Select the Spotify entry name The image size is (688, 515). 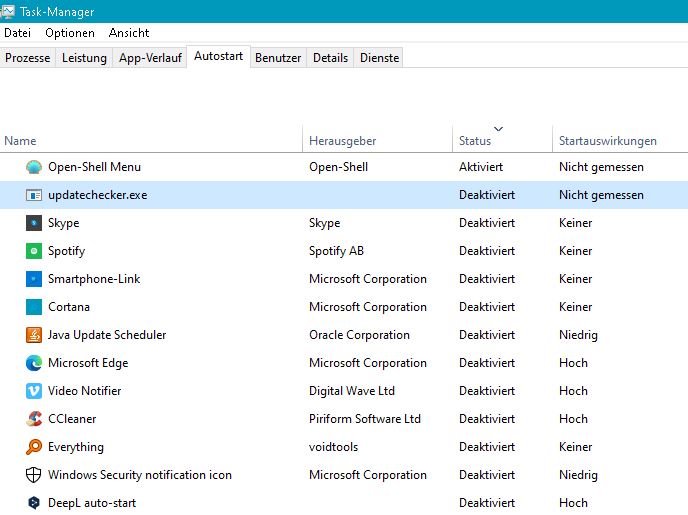tap(66, 251)
